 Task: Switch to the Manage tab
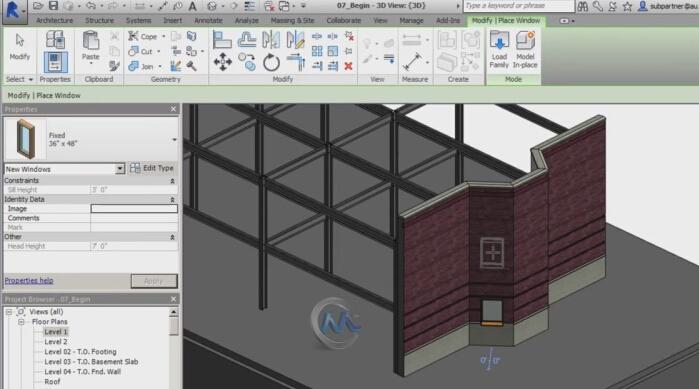pyautogui.click(x=411, y=20)
